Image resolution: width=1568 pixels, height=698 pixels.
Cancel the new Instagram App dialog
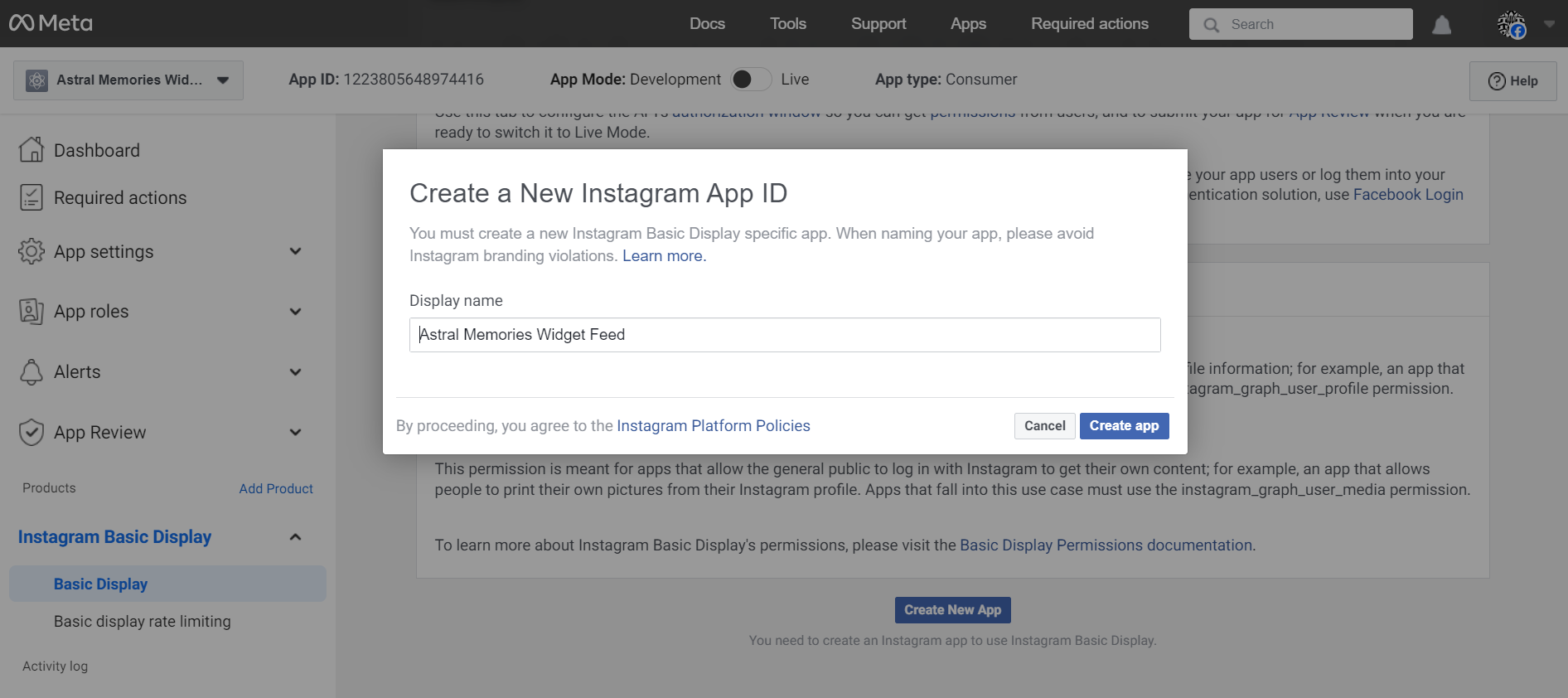point(1044,426)
